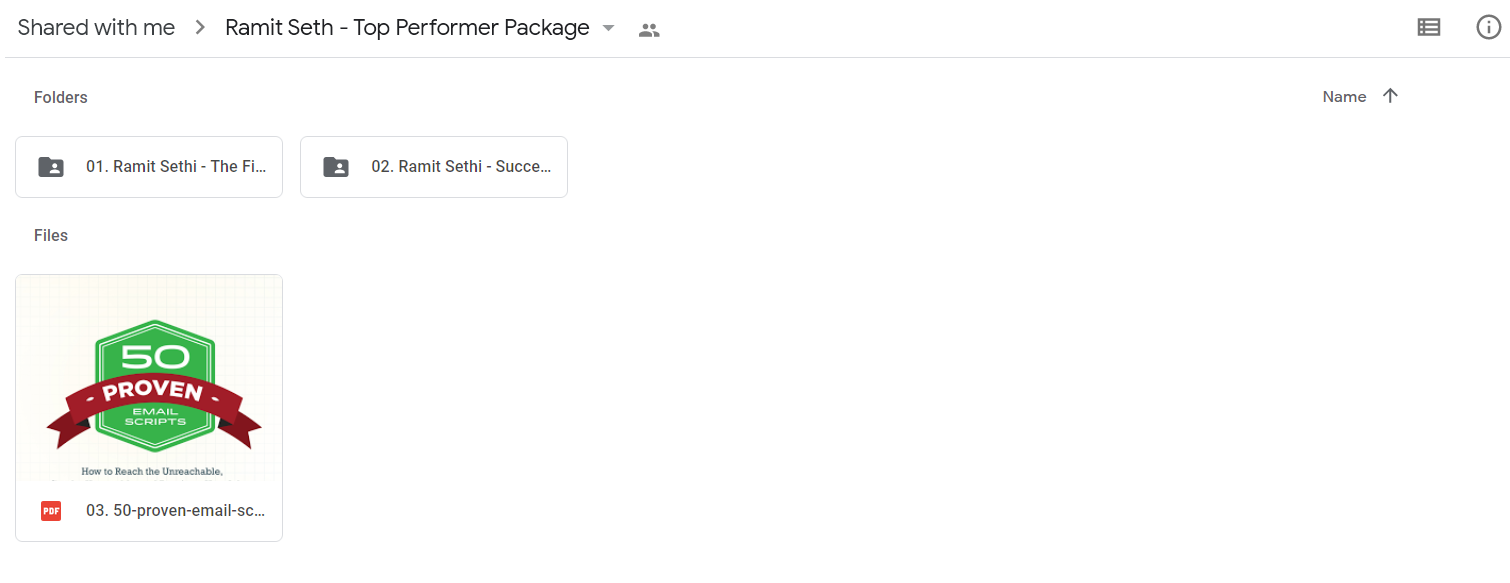Viewport: 1510px width, 583px height.
Task: Click the red PDF file type icon
Action: (51, 511)
